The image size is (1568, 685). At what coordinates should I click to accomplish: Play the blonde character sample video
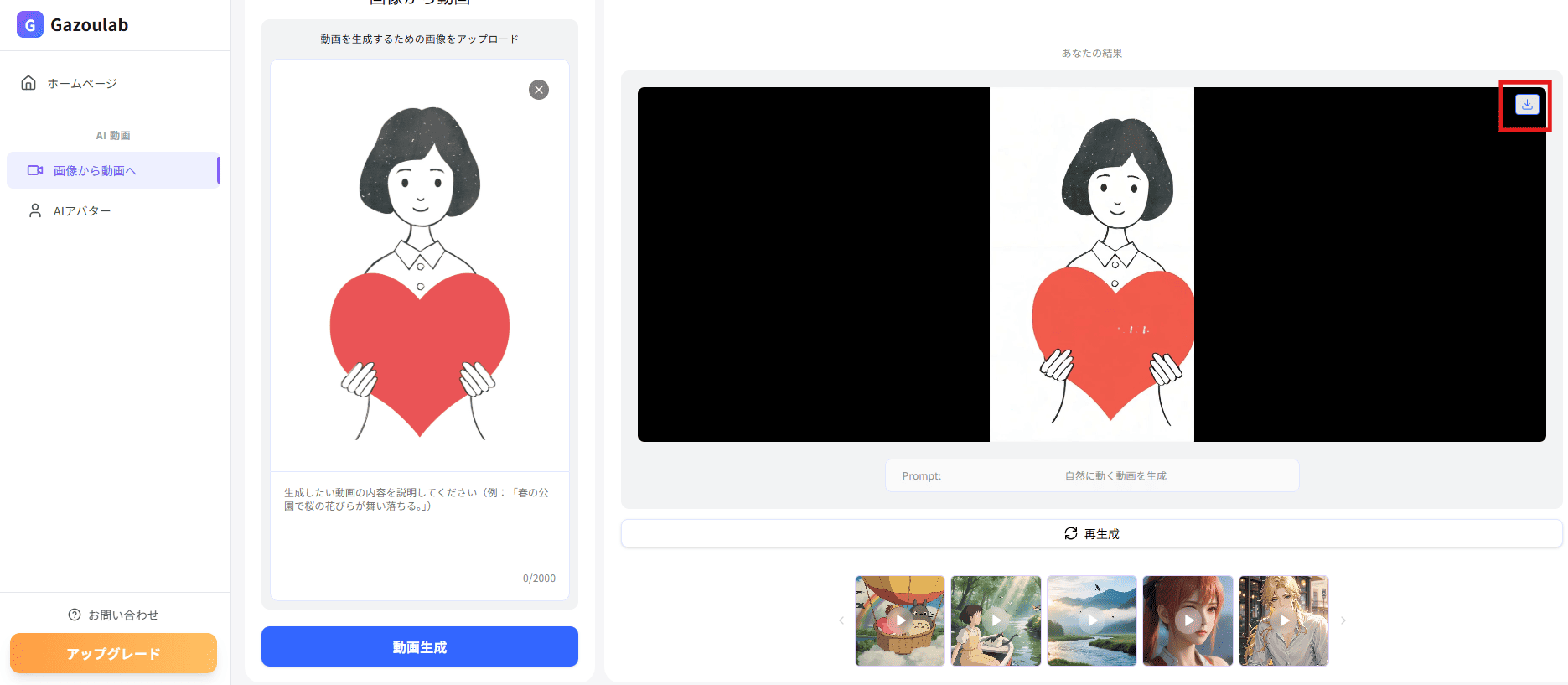(x=1284, y=620)
